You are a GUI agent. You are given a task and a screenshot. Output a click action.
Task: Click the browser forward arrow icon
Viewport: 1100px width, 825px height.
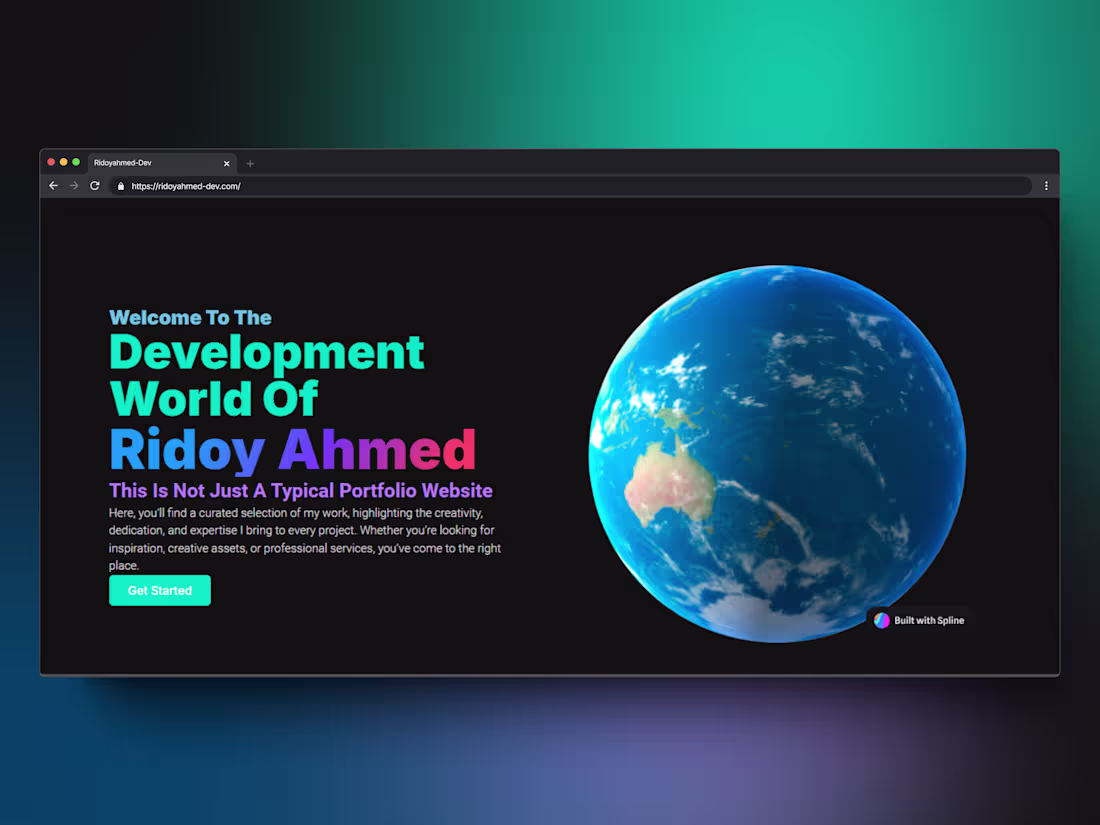coord(73,185)
